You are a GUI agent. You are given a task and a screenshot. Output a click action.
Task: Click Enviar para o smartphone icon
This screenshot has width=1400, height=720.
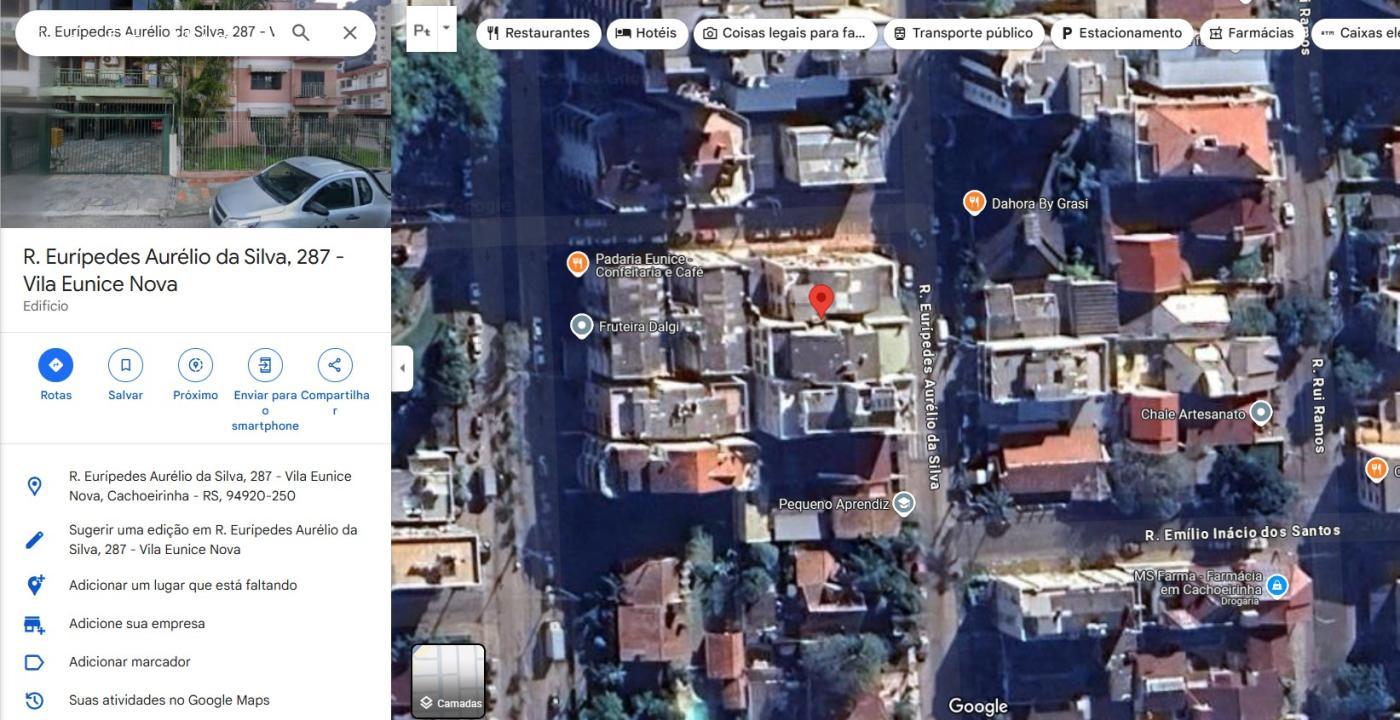pyautogui.click(x=265, y=365)
